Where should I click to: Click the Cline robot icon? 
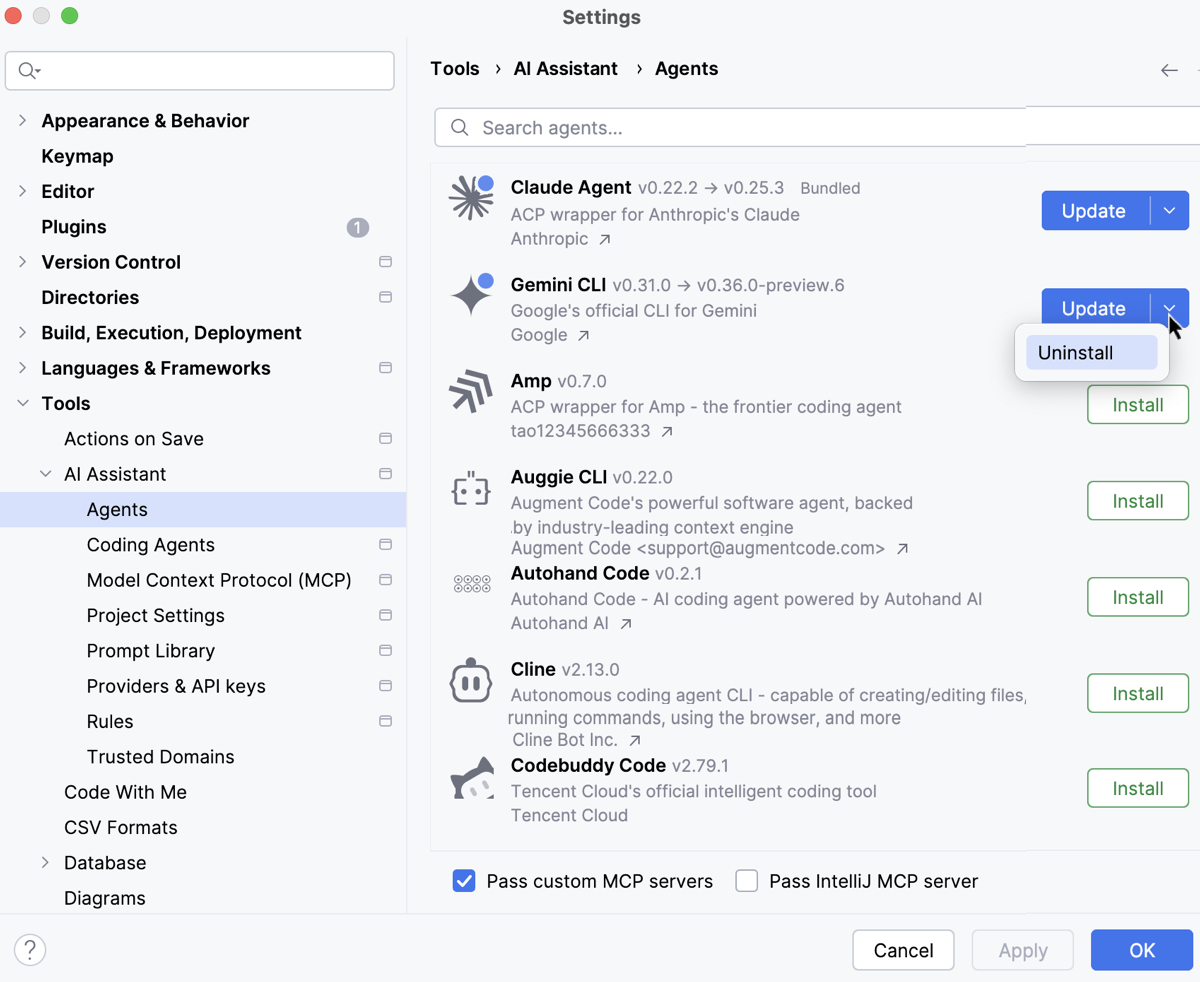470,680
